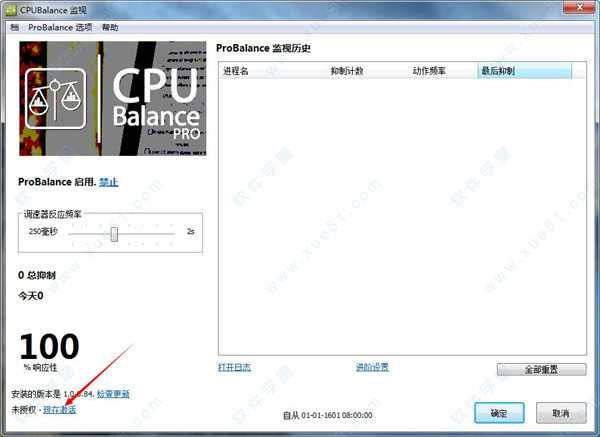Open the 帮助 menu

coord(110,27)
